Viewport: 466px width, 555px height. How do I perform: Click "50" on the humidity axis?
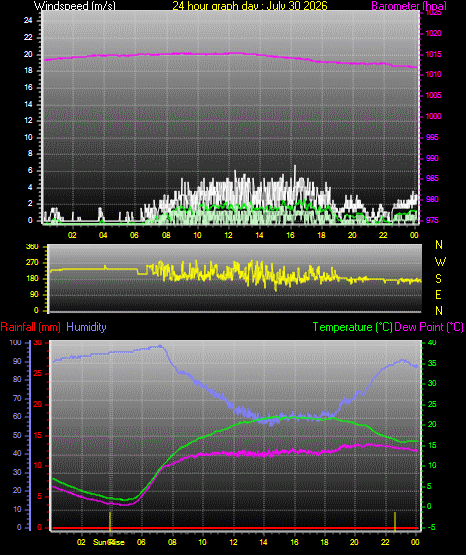pyautogui.click(x=17, y=435)
